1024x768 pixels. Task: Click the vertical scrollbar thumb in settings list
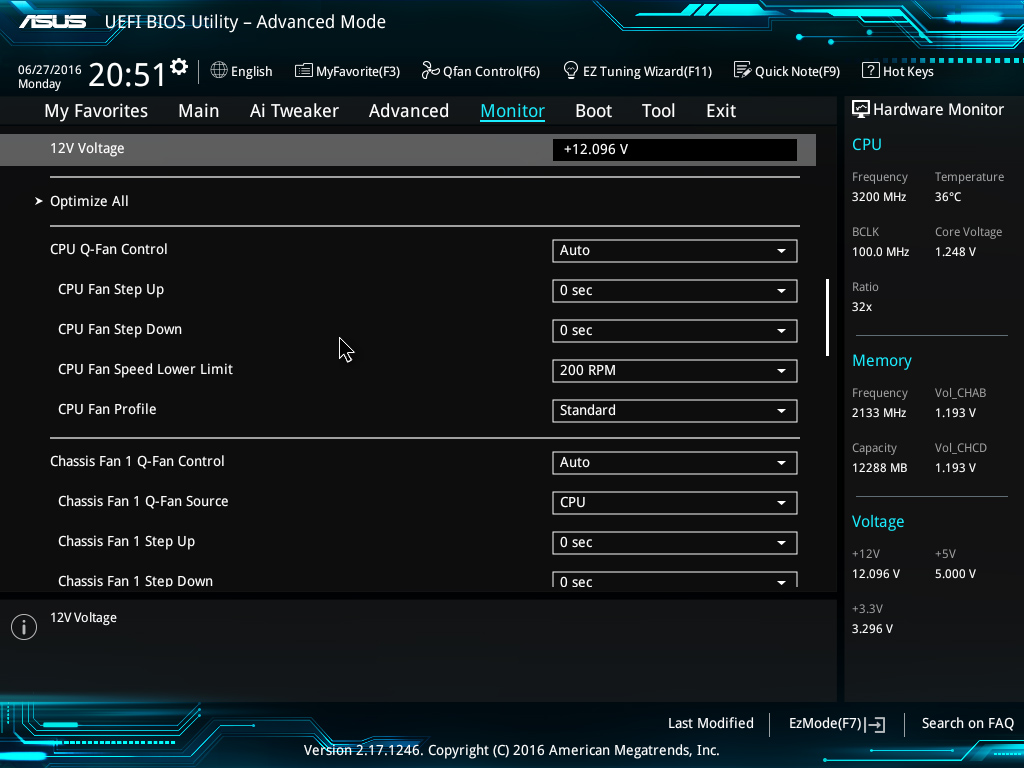tap(827, 318)
